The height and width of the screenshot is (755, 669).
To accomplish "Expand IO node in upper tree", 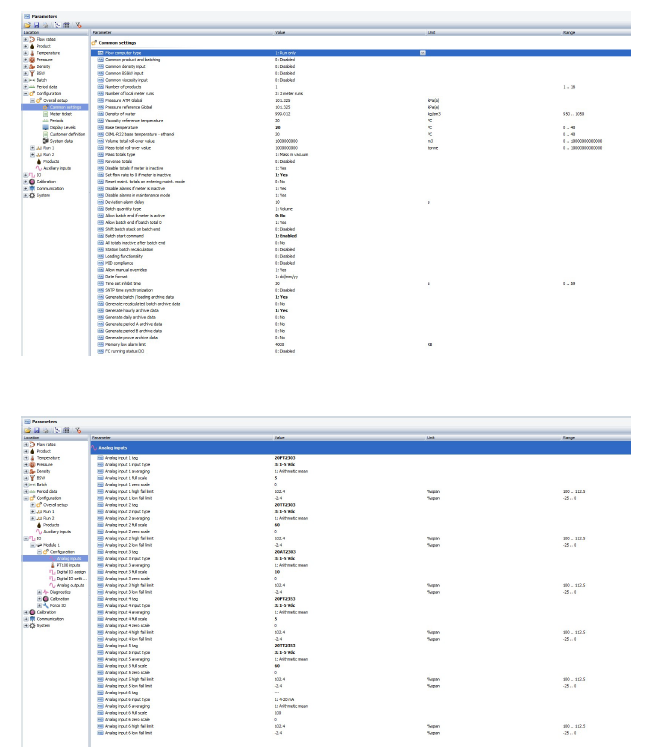I will pos(26,175).
